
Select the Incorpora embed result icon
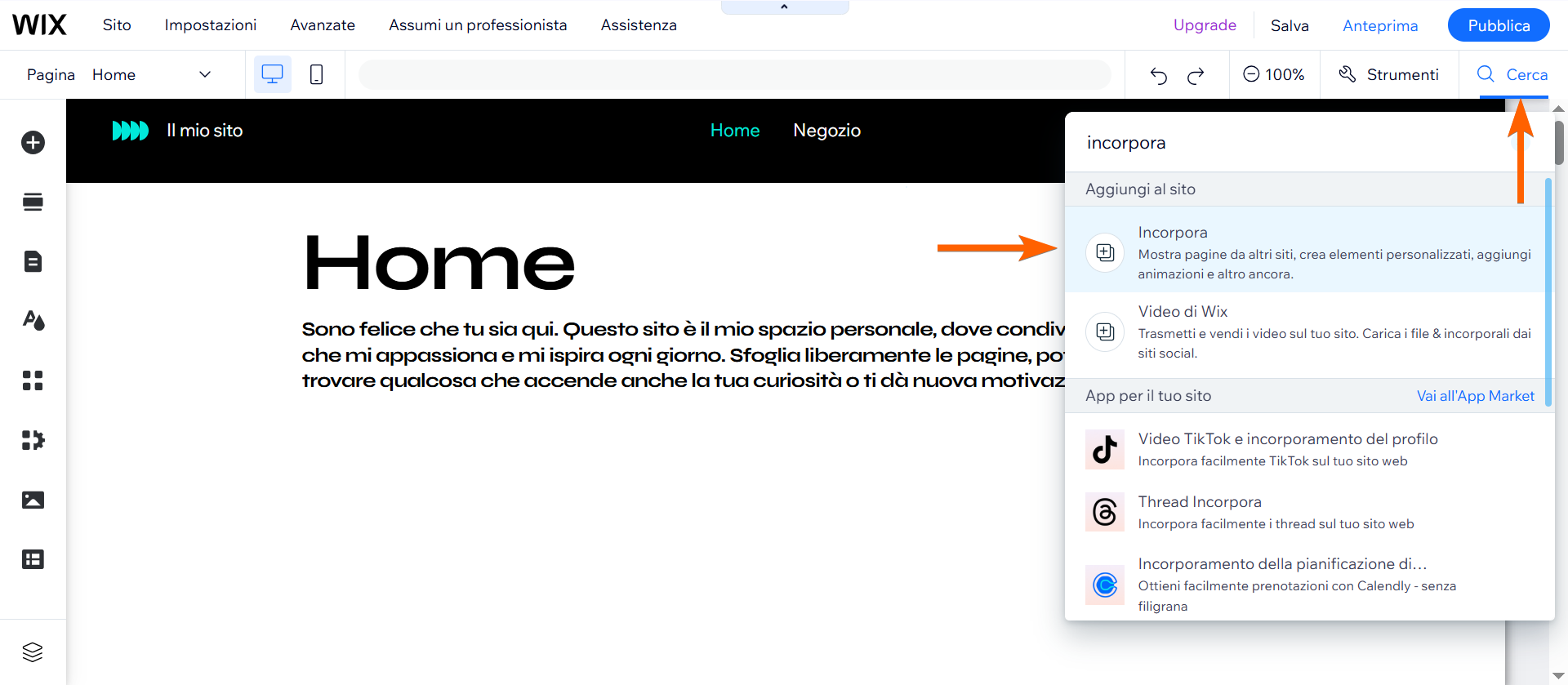click(1105, 252)
